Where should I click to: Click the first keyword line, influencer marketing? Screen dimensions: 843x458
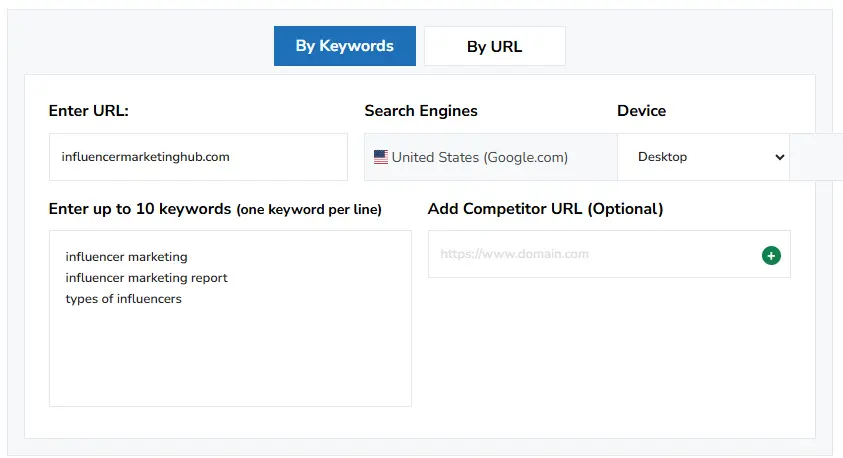tap(127, 257)
